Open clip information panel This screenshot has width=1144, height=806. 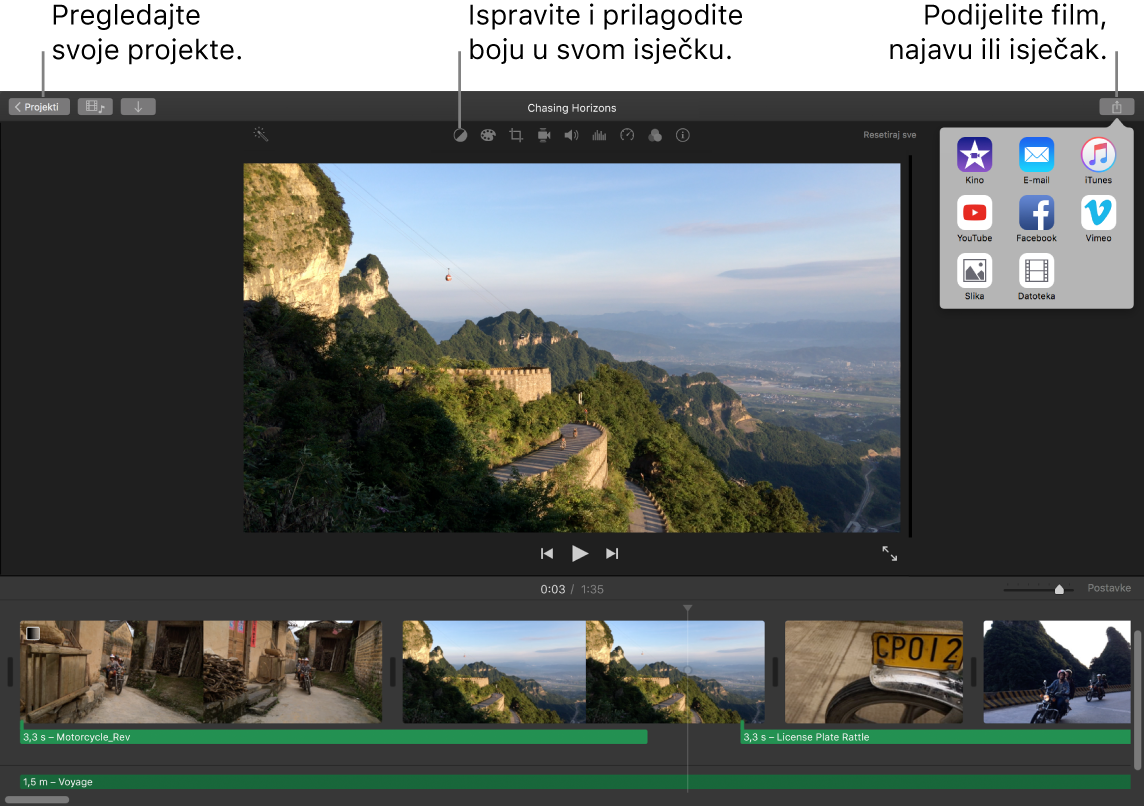(x=683, y=134)
